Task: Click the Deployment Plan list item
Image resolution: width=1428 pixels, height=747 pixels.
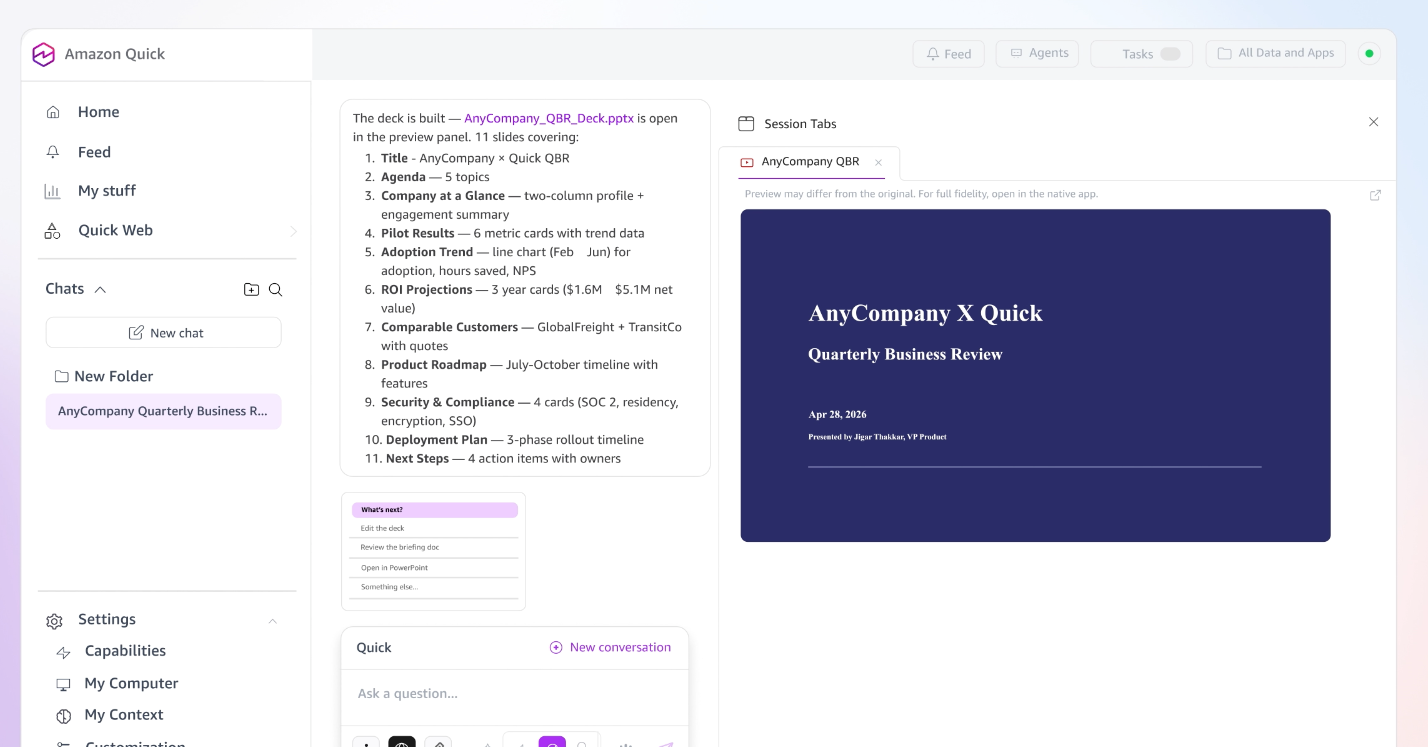Action: (515, 440)
